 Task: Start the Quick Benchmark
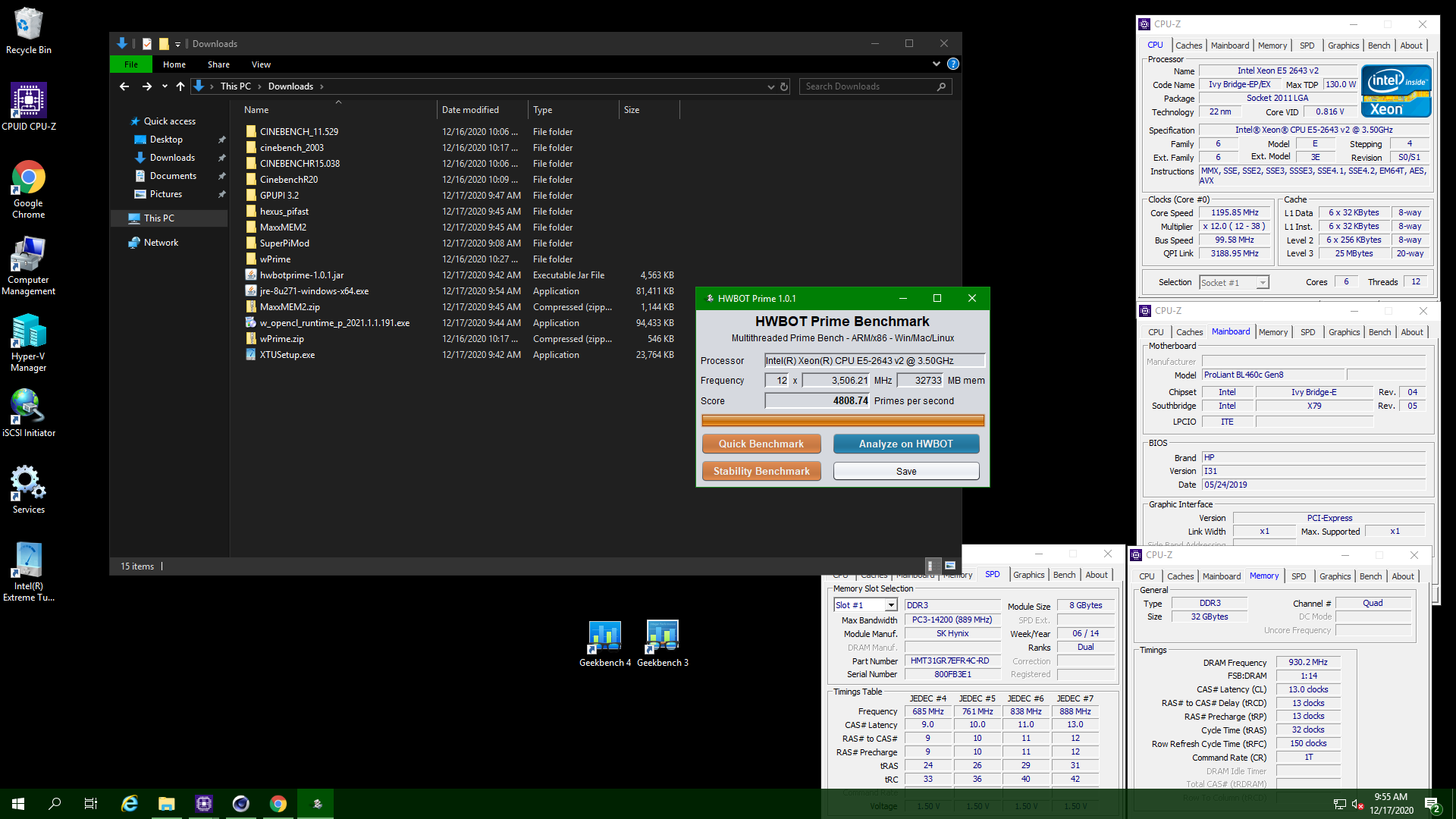761,444
